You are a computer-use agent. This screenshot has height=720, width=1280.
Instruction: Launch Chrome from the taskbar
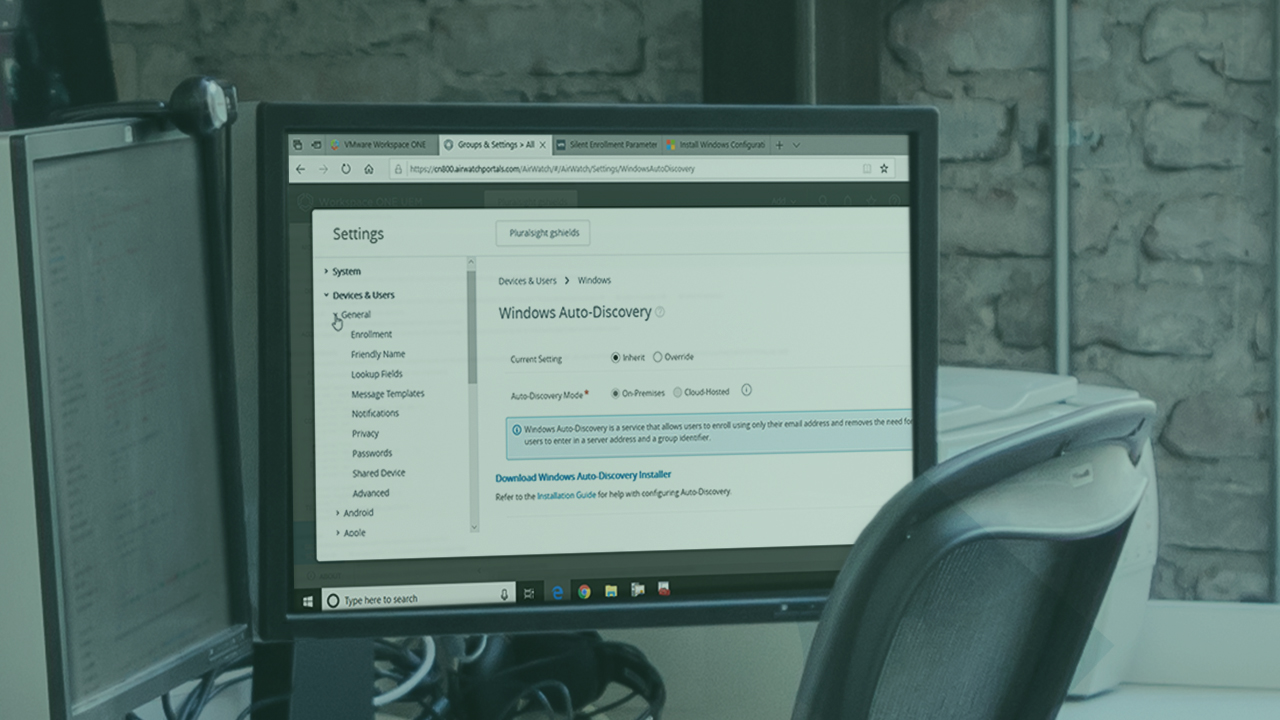pyautogui.click(x=584, y=591)
